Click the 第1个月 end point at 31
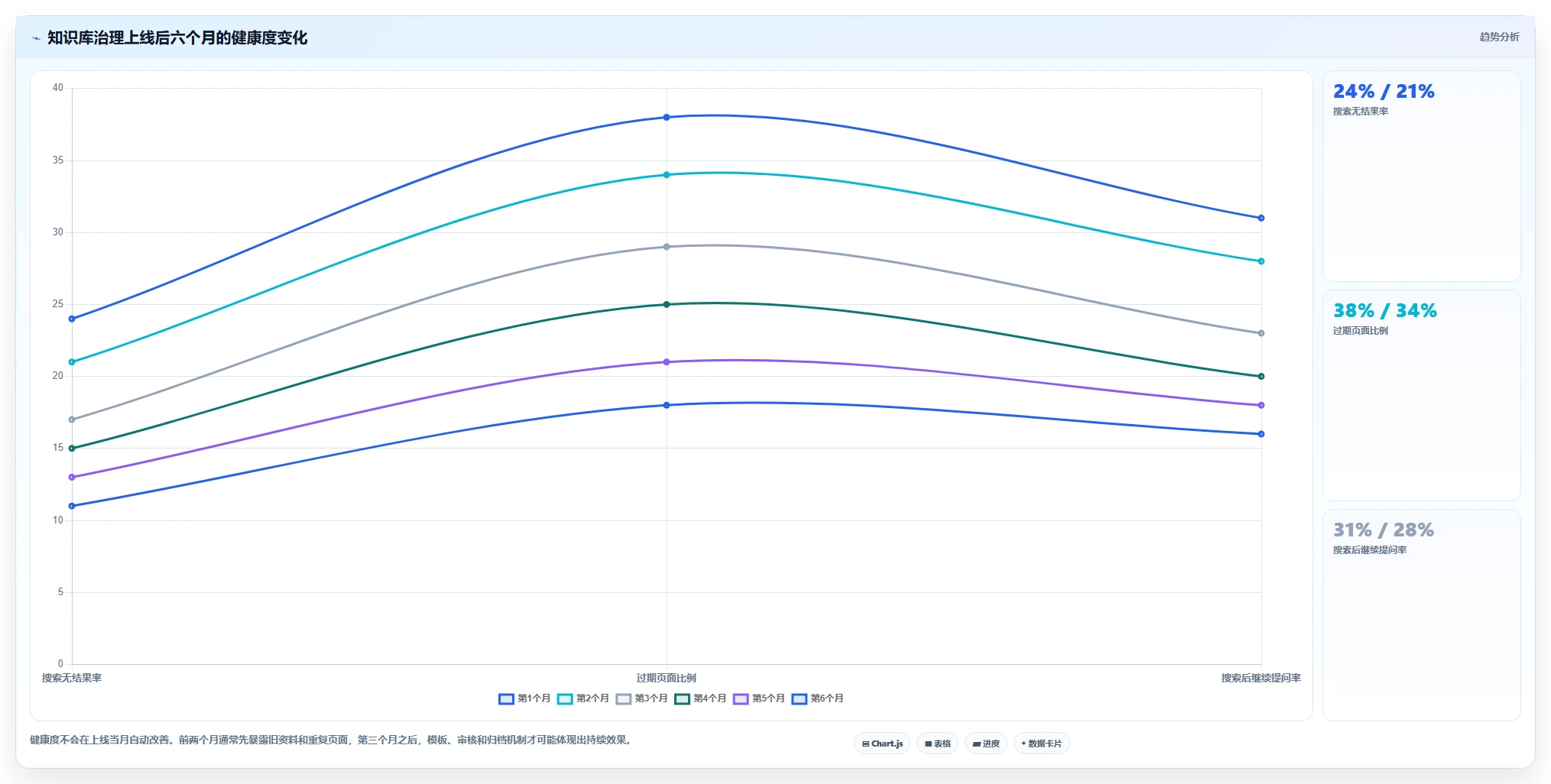The width and height of the screenshot is (1551, 784). [1261, 218]
